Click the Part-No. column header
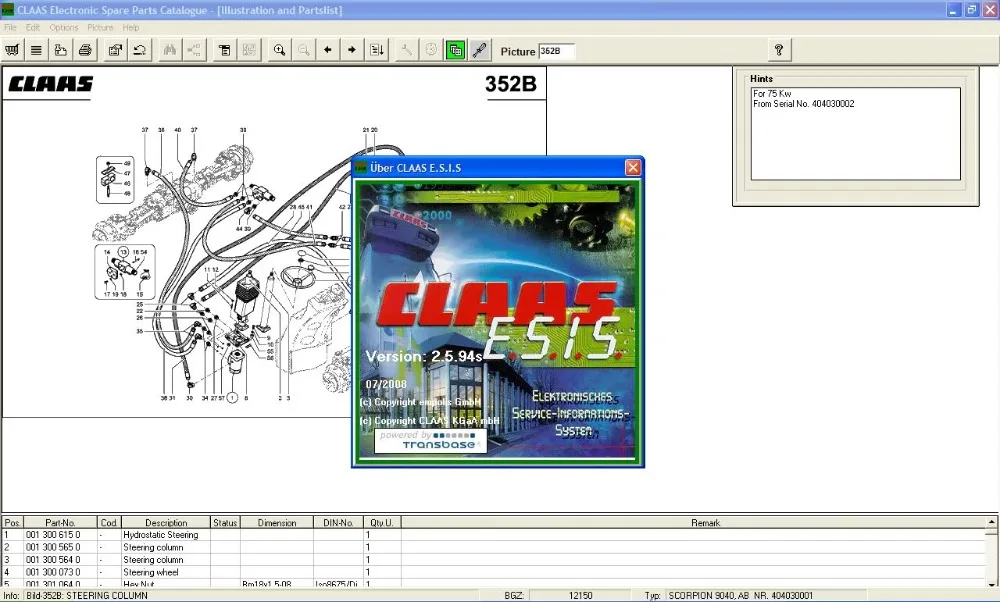 tap(60, 522)
